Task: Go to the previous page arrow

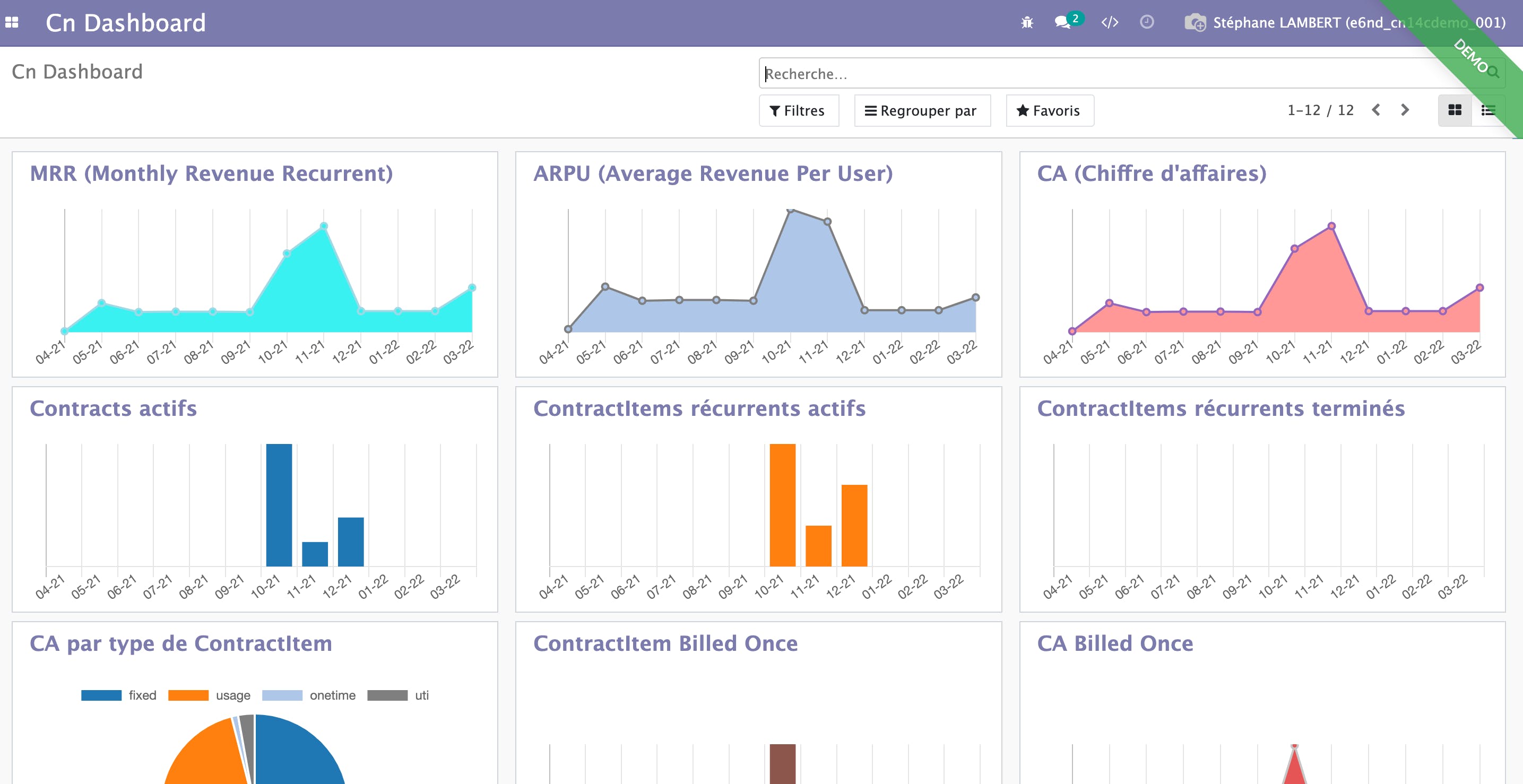Action: (x=1376, y=110)
